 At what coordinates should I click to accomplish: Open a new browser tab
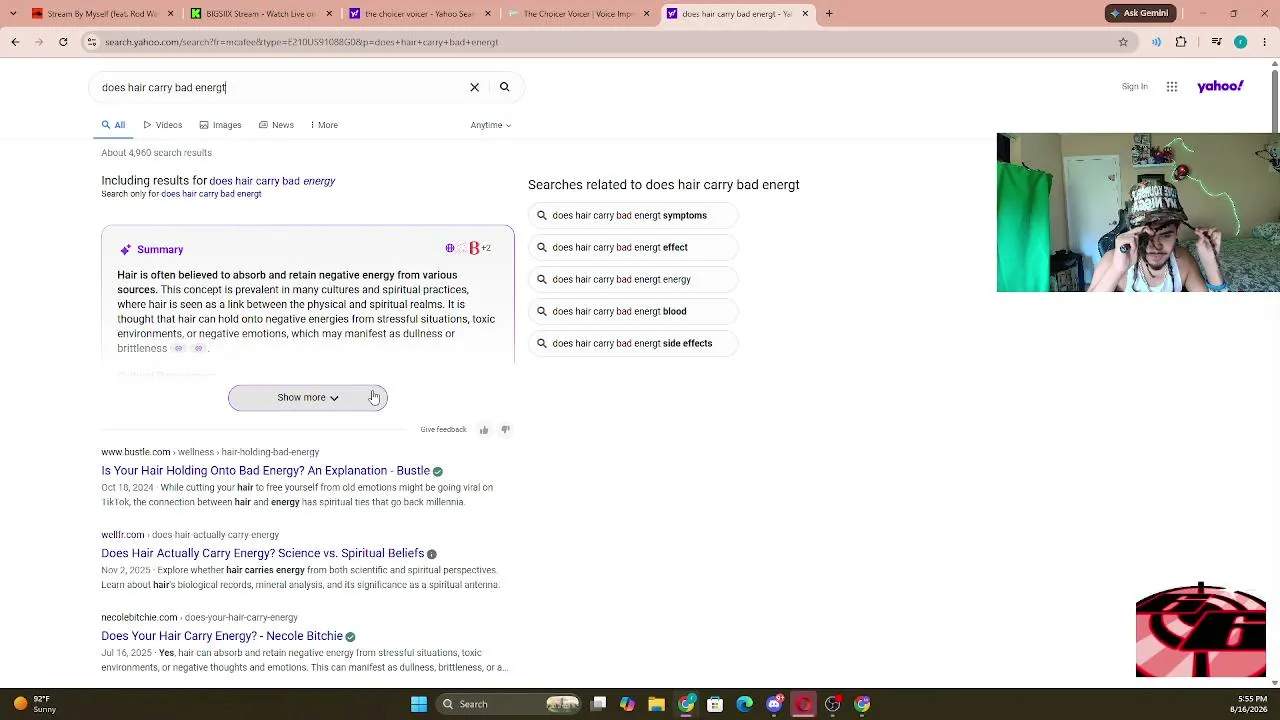point(829,14)
